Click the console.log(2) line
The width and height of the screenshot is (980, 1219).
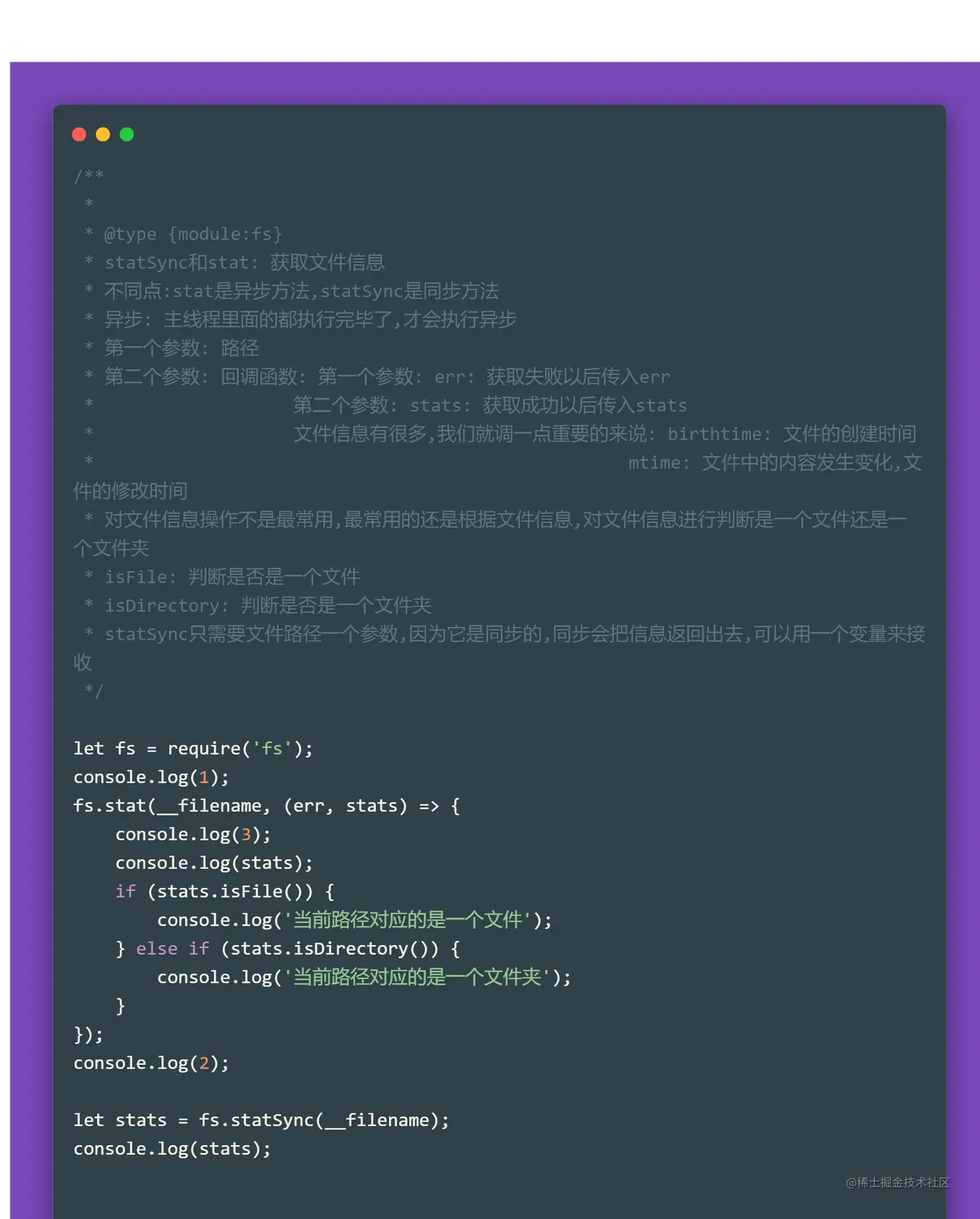151,1063
